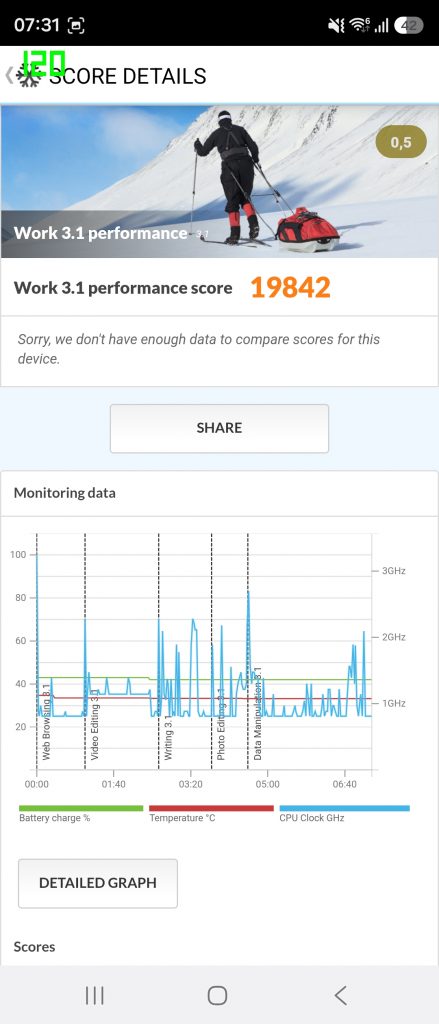Open the DETAILED GRAPH button
The image size is (439, 1024).
click(x=98, y=883)
